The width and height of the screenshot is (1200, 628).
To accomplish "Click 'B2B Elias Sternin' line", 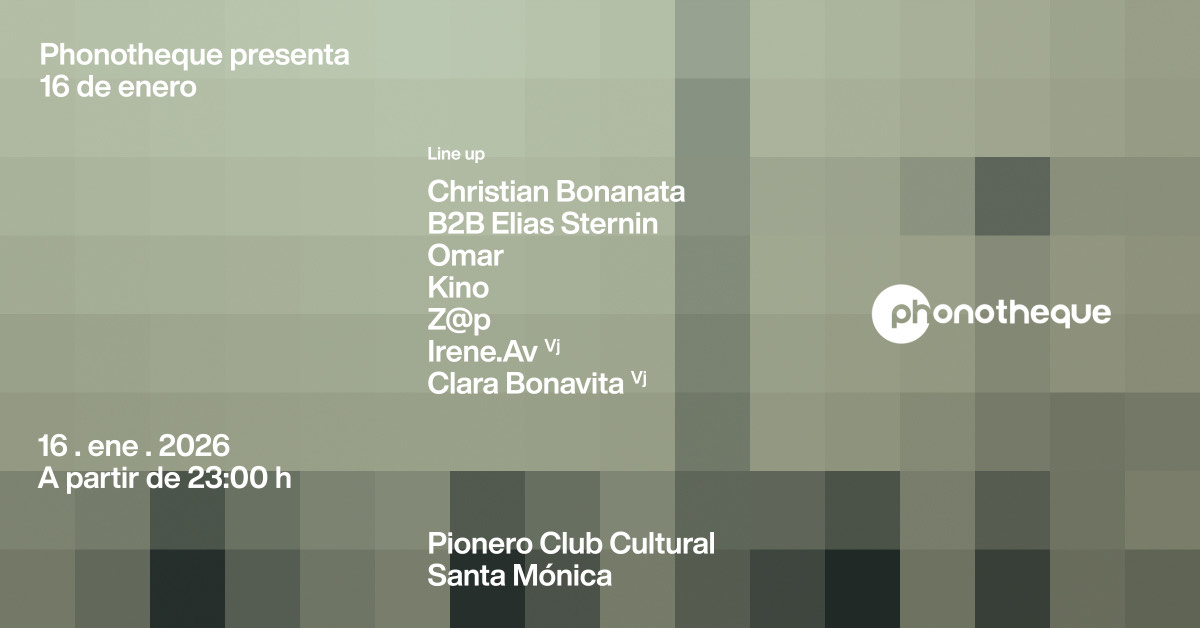I will 543,223.
